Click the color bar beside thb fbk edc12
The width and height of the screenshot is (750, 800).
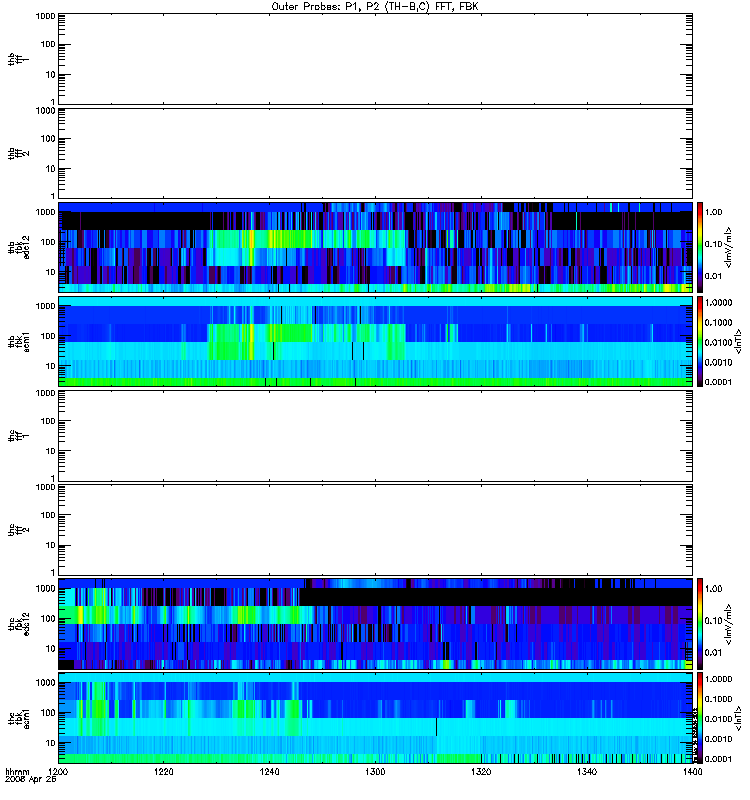click(700, 247)
